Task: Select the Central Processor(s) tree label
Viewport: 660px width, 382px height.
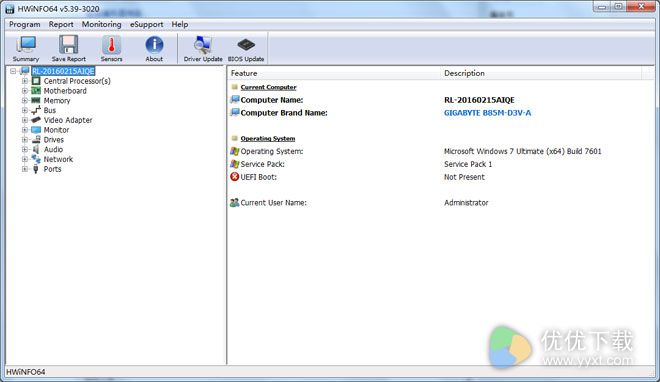Action: tap(77, 81)
